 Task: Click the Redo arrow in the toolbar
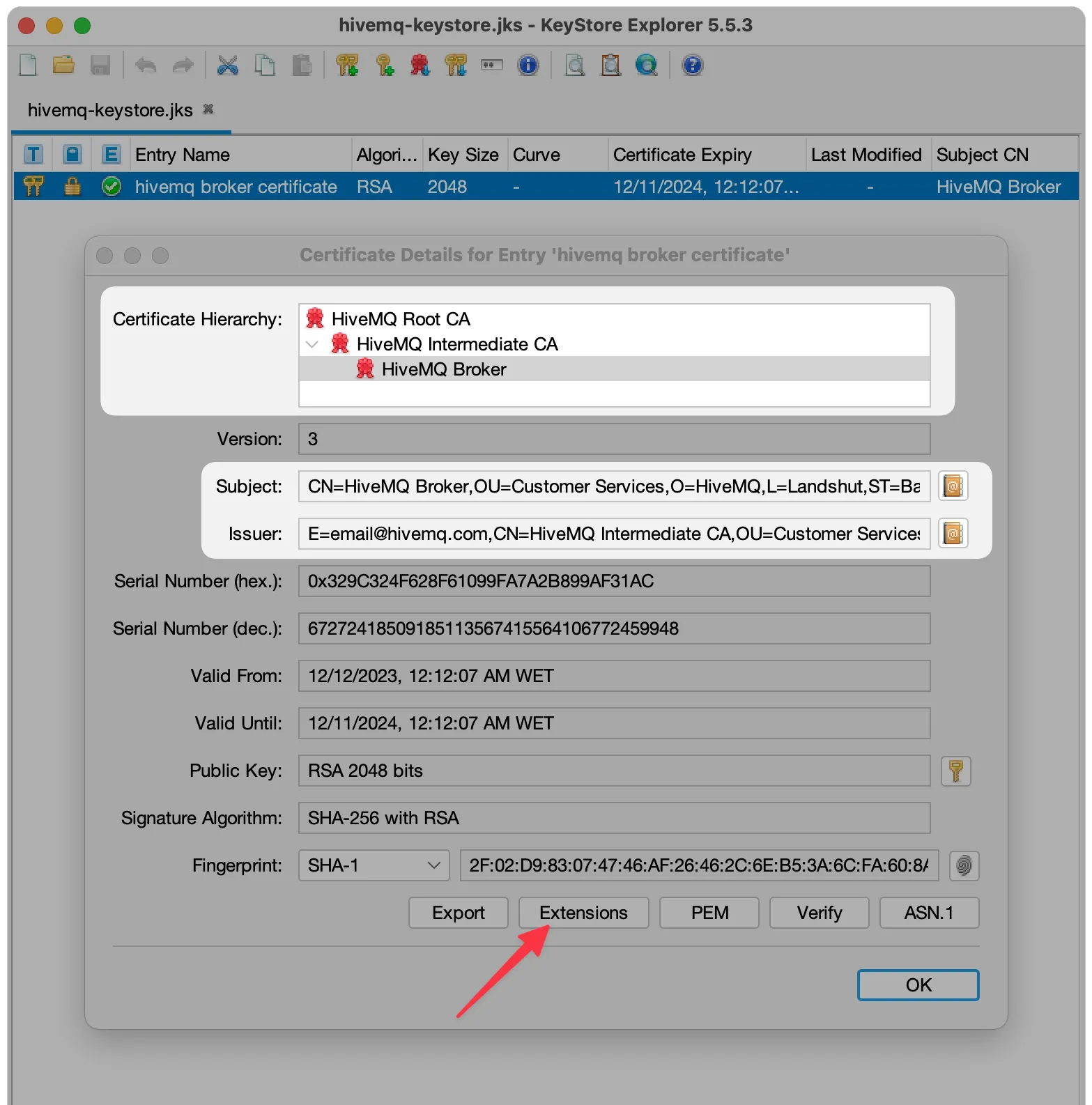coord(183,65)
